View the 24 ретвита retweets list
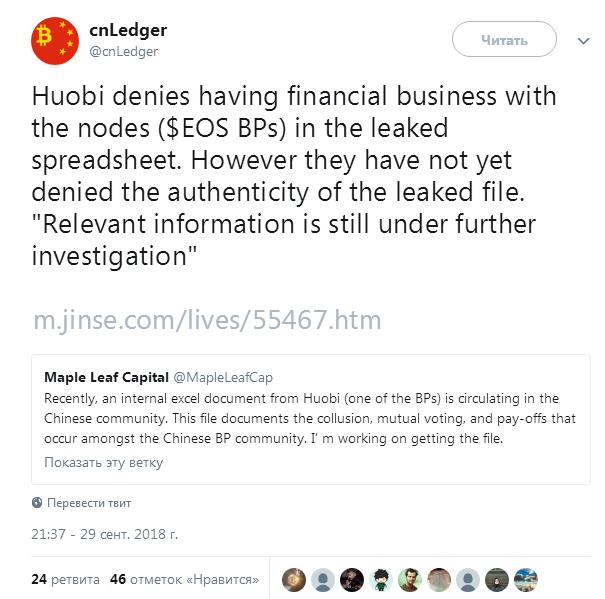605x599 pixels. [x=65, y=579]
